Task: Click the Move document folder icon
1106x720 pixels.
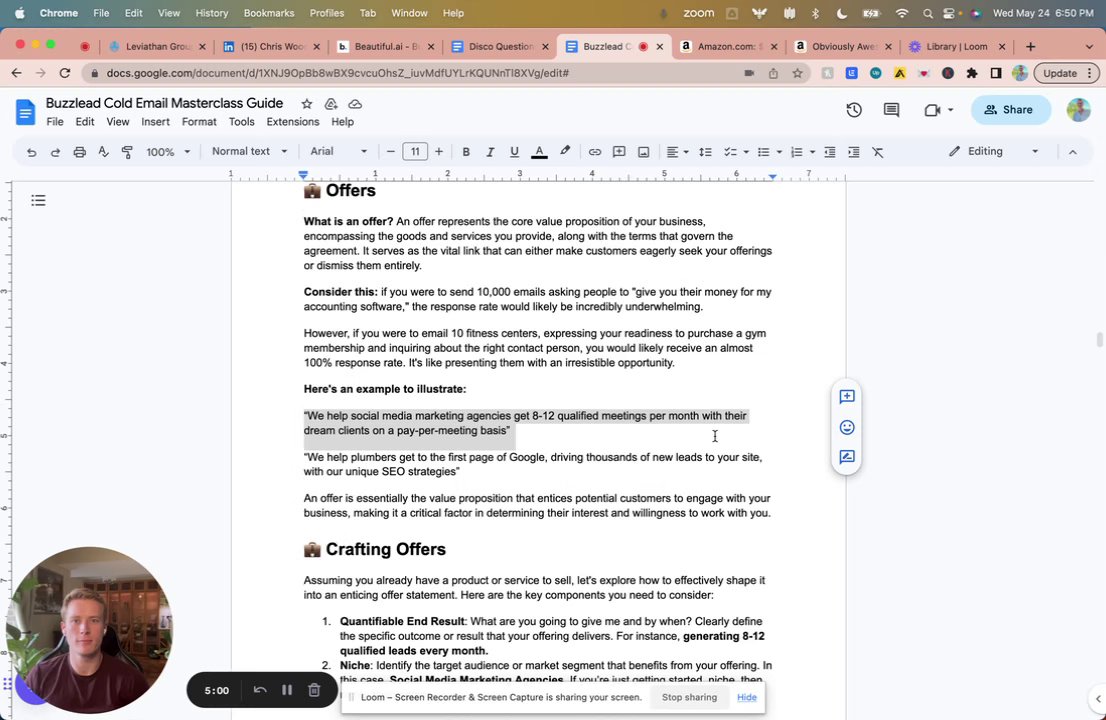Action: click(331, 104)
